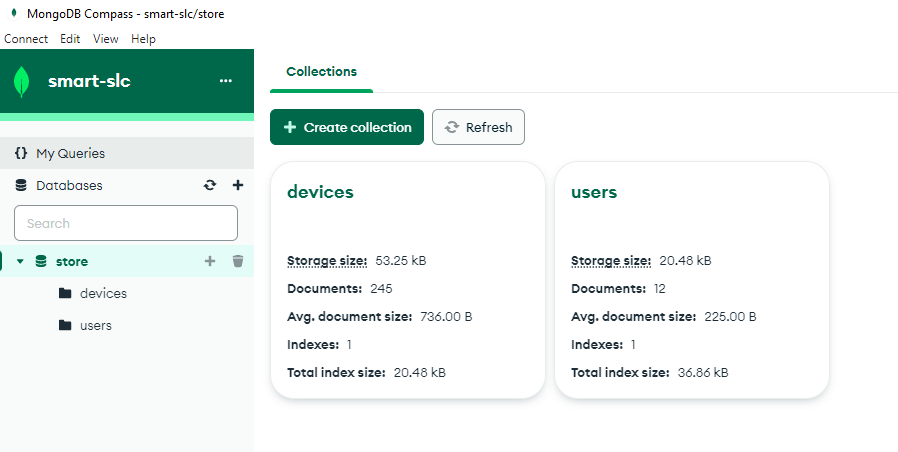Click the Create collection button
This screenshot has height=452, width=898.
pos(347,127)
